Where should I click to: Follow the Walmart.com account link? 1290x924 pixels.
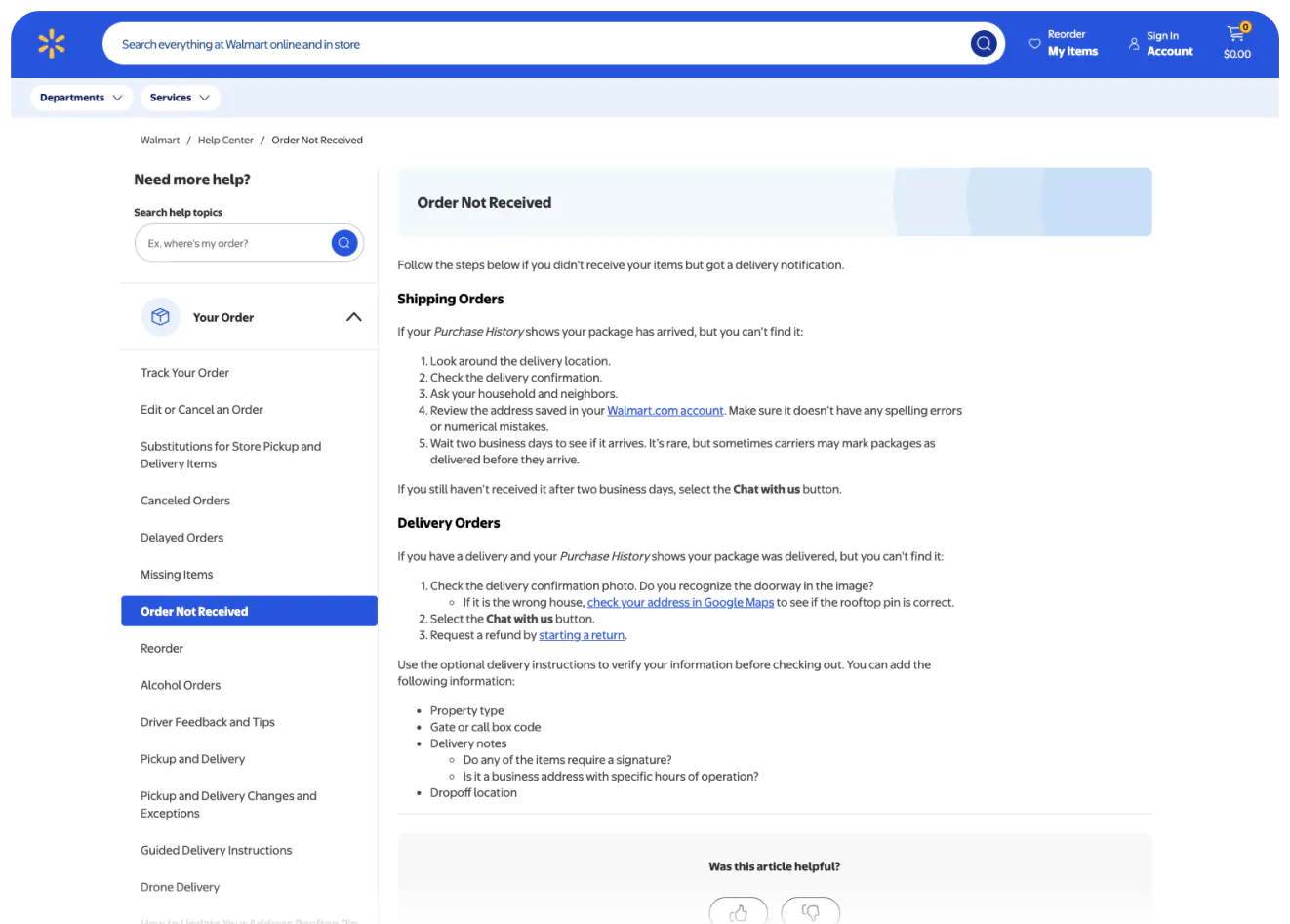665,411
